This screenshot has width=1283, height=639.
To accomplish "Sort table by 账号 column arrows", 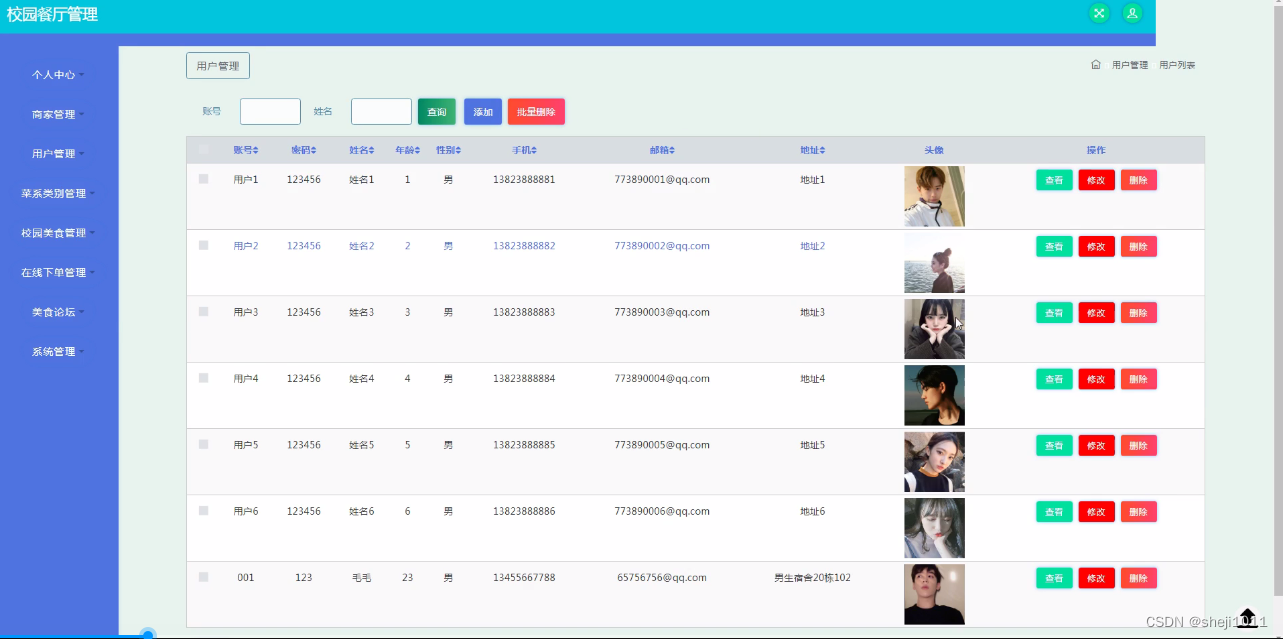I will tap(255, 150).
